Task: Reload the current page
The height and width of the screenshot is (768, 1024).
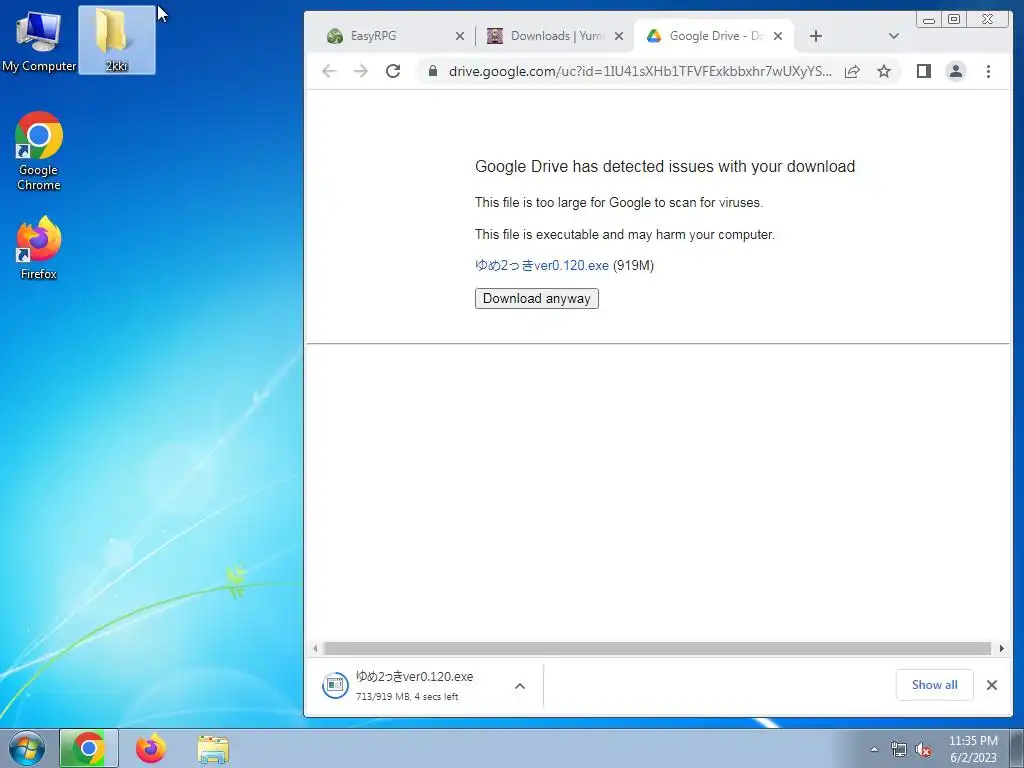Action: [392, 71]
